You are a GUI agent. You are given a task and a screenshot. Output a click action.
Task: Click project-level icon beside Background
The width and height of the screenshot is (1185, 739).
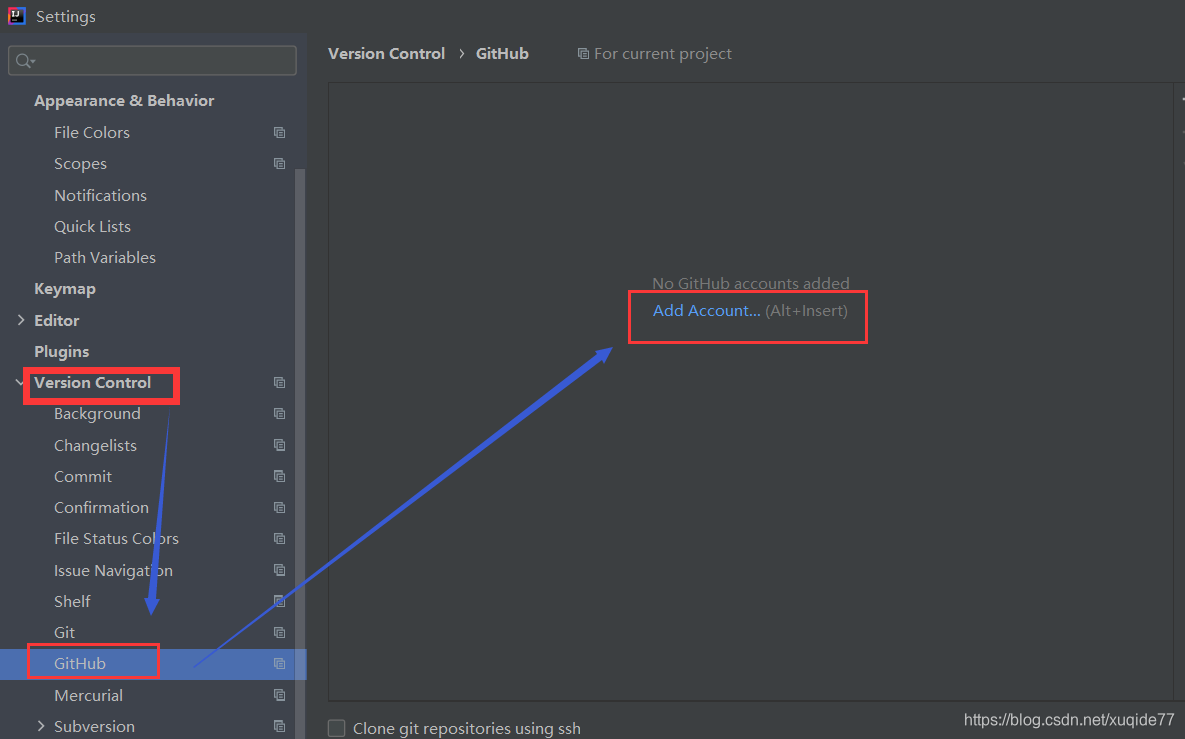[280, 413]
